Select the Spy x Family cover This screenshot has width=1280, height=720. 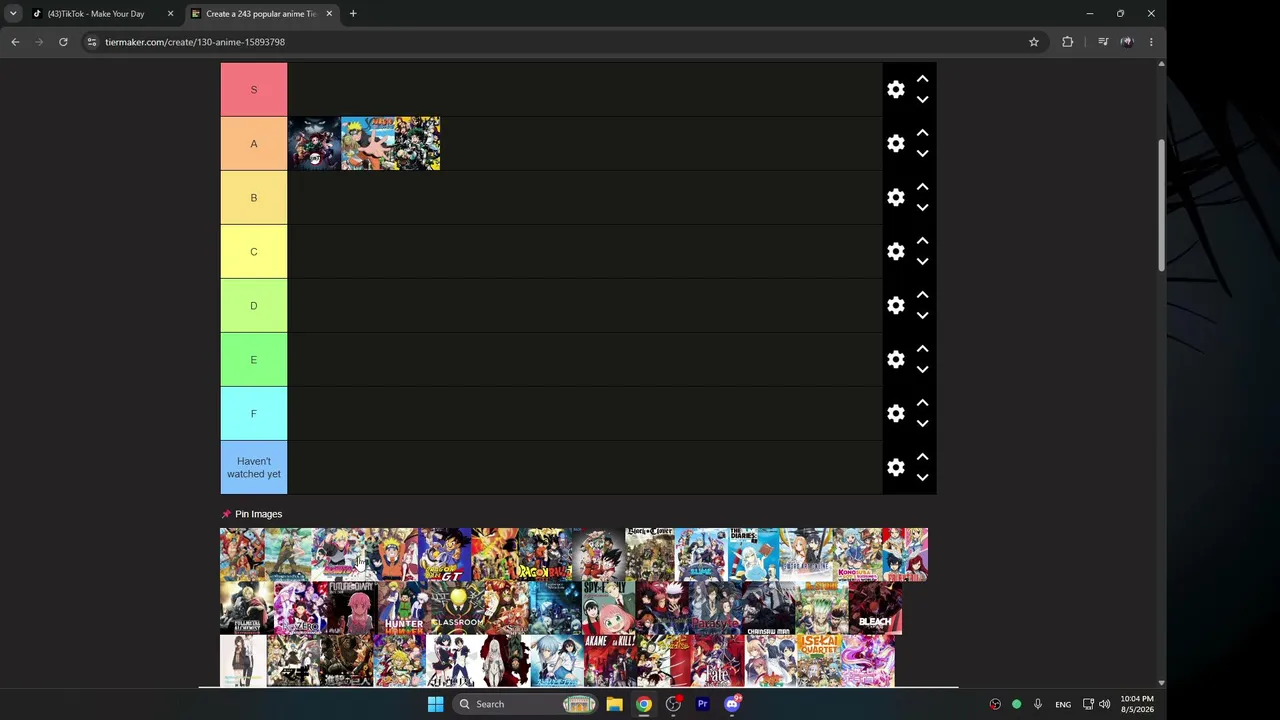click(608, 609)
